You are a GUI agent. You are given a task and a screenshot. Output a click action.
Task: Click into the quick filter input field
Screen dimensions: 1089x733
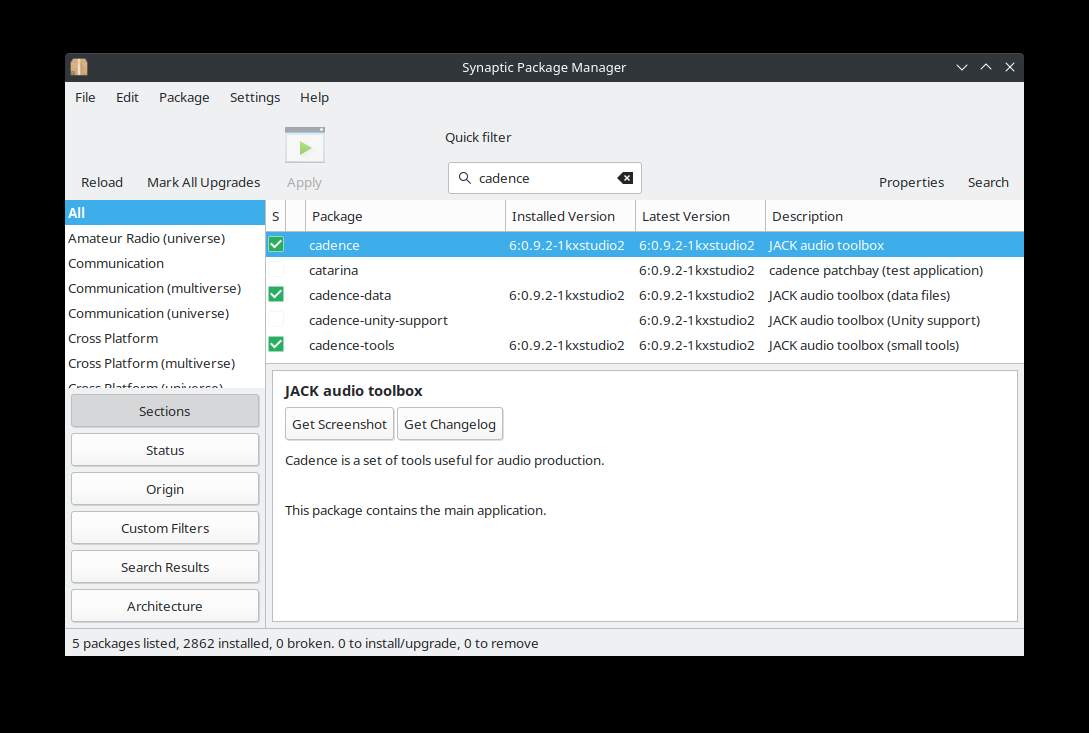coord(544,178)
